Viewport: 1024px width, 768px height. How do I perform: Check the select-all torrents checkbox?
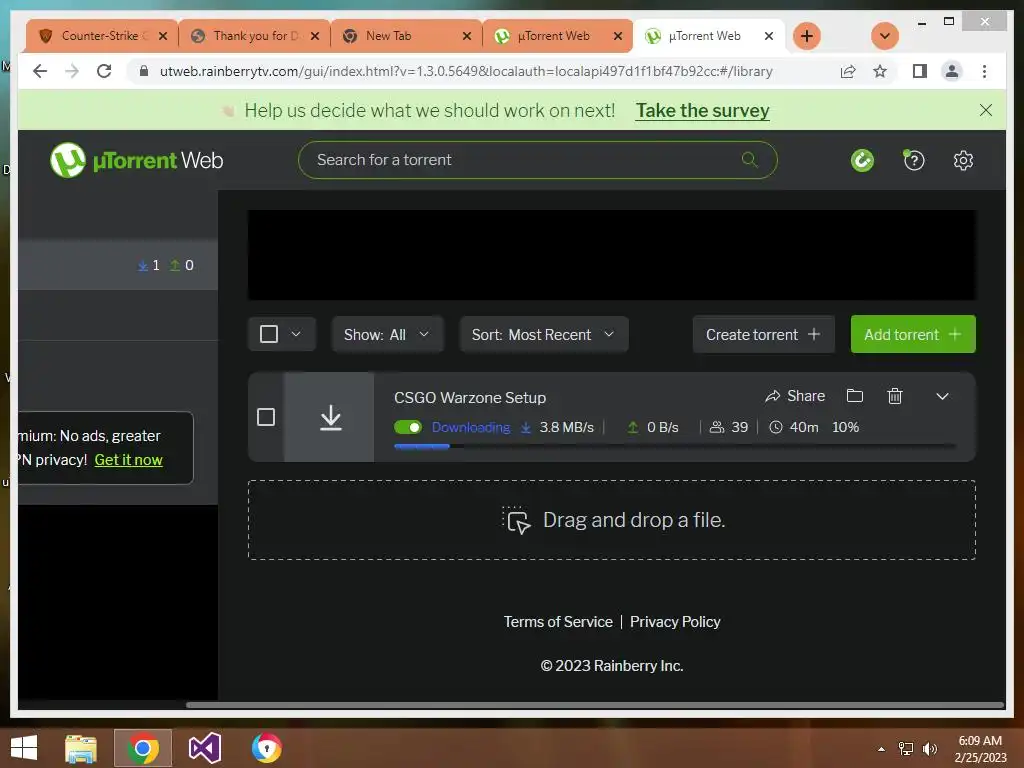tap(268, 334)
